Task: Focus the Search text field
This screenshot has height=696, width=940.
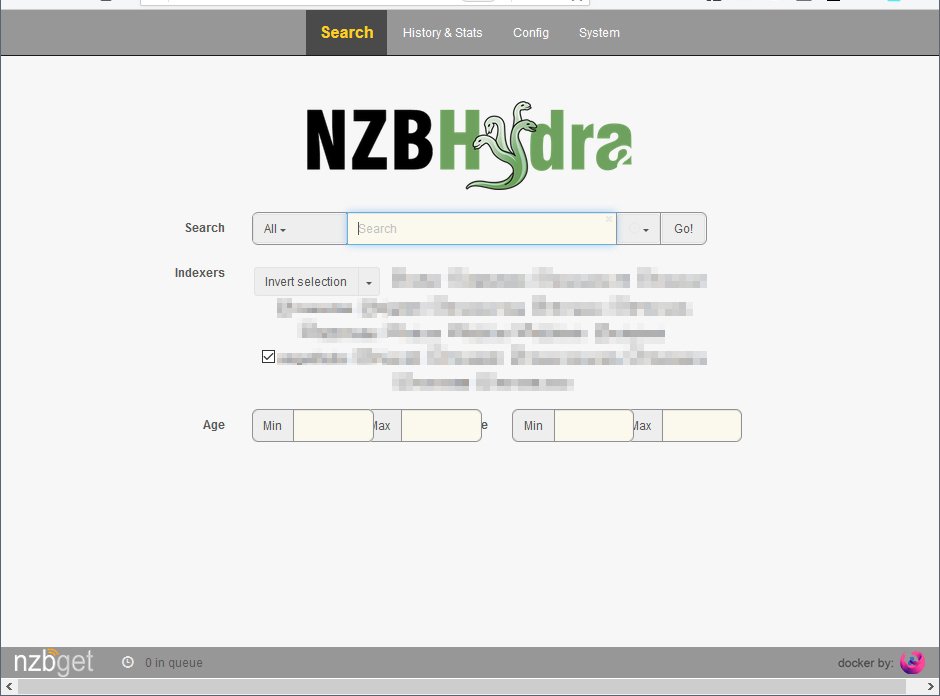Action: click(x=481, y=228)
